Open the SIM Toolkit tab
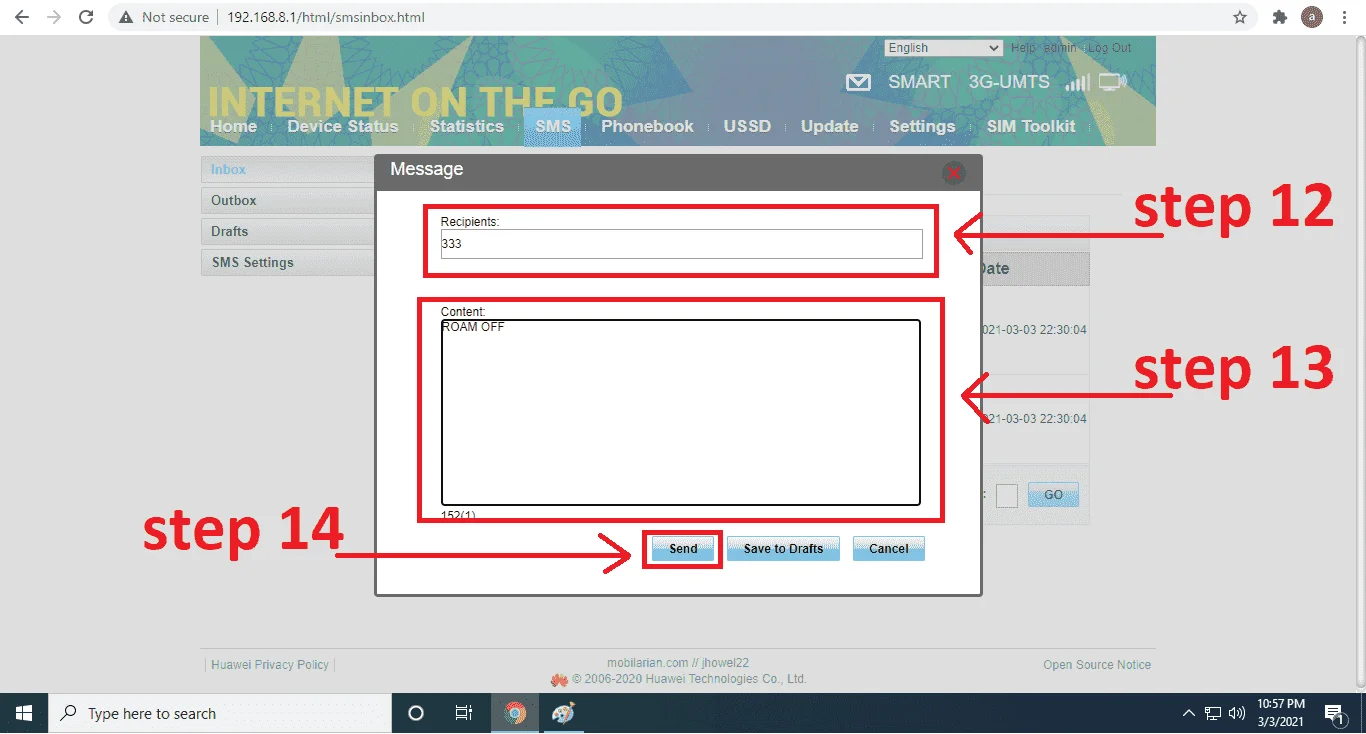 tap(1031, 126)
